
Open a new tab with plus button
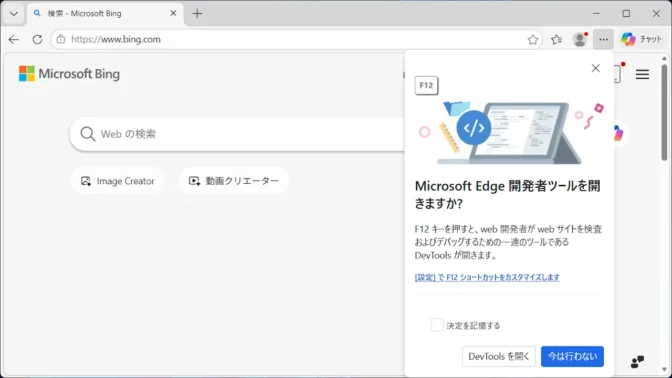[x=197, y=14]
